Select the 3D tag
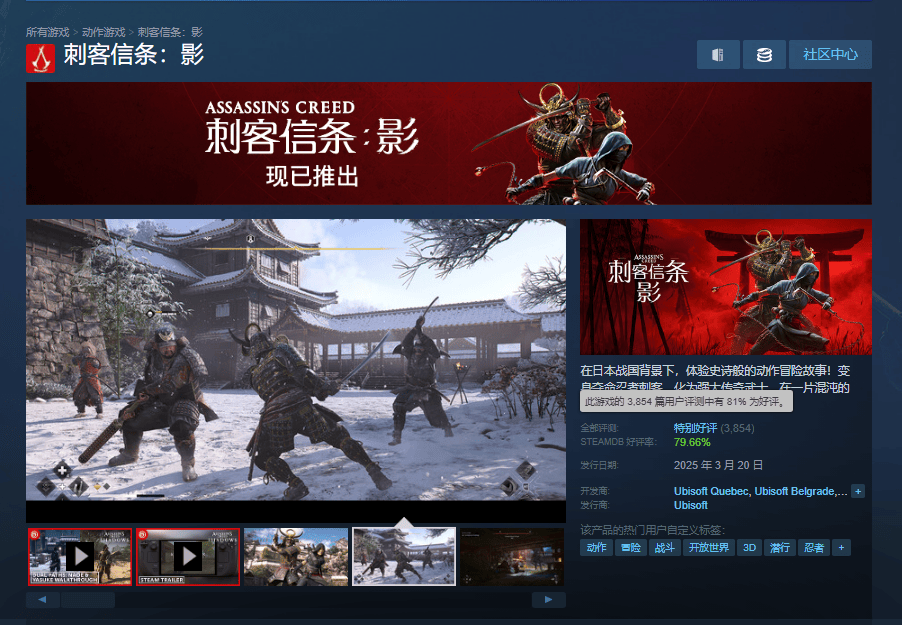Viewport: 902px width, 625px height. pyautogui.click(x=750, y=548)
